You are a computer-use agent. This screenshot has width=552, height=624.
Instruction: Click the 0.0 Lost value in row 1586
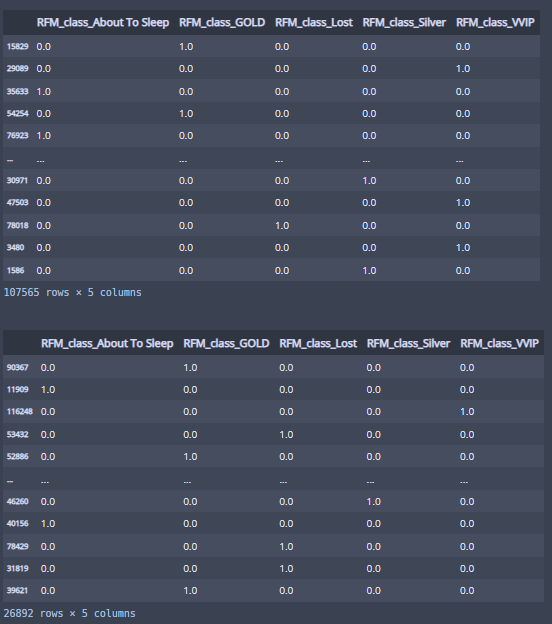282,271
